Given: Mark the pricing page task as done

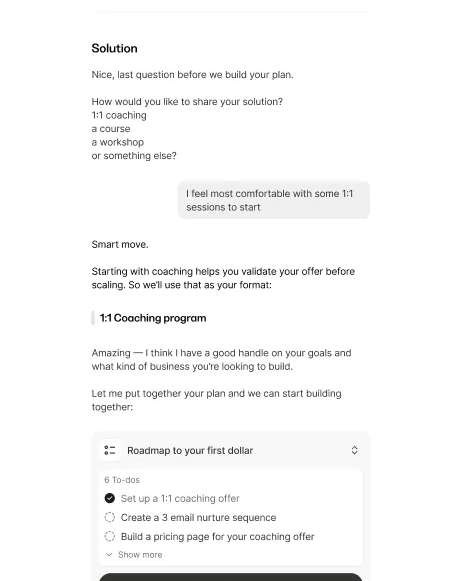Looking at the screenshot, I should (110, 536).
